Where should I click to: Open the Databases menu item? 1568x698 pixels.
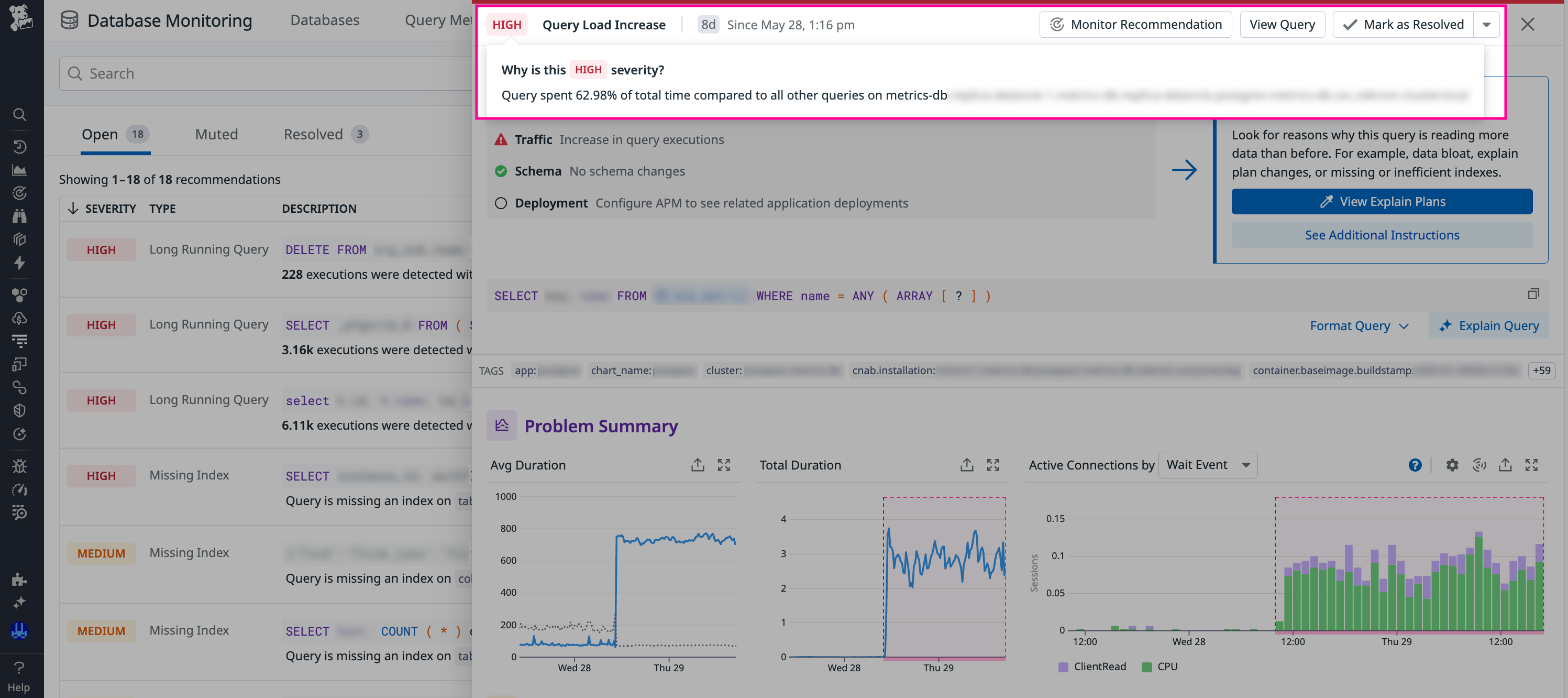click(325, 20)
